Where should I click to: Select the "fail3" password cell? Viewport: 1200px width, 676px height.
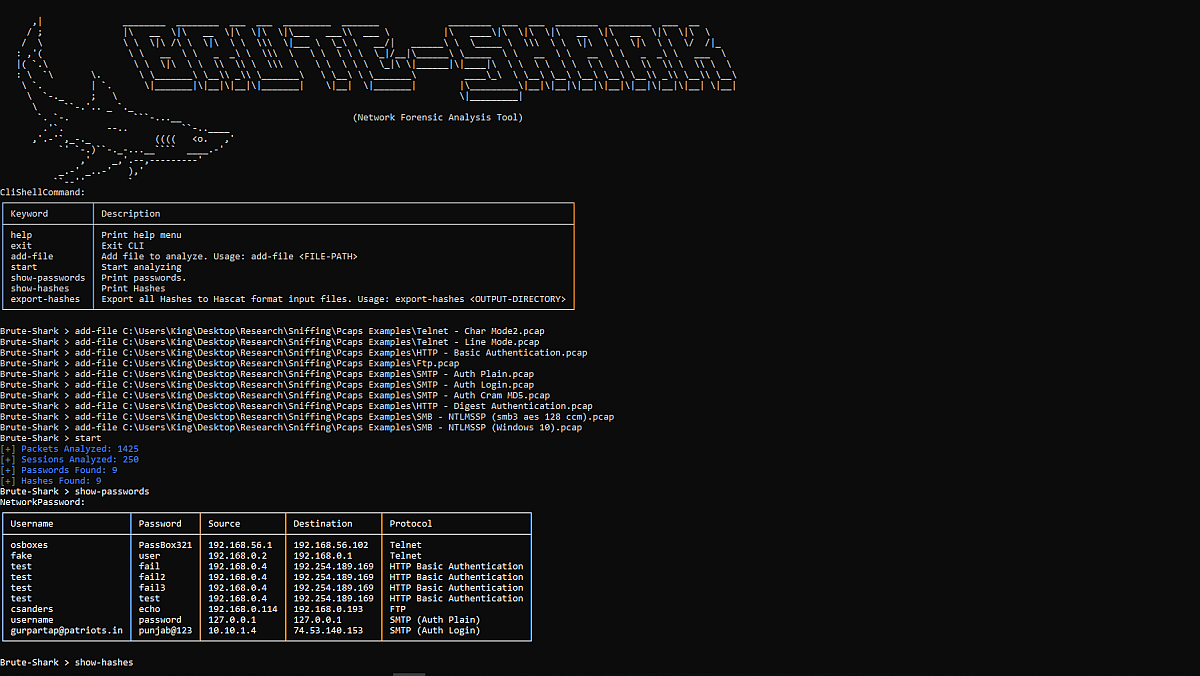[x=152, y=587]
